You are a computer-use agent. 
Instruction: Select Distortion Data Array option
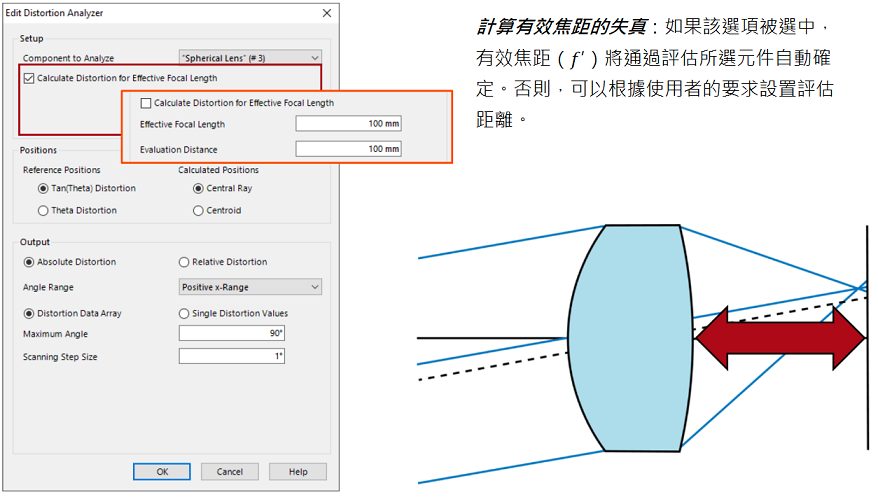29,313
